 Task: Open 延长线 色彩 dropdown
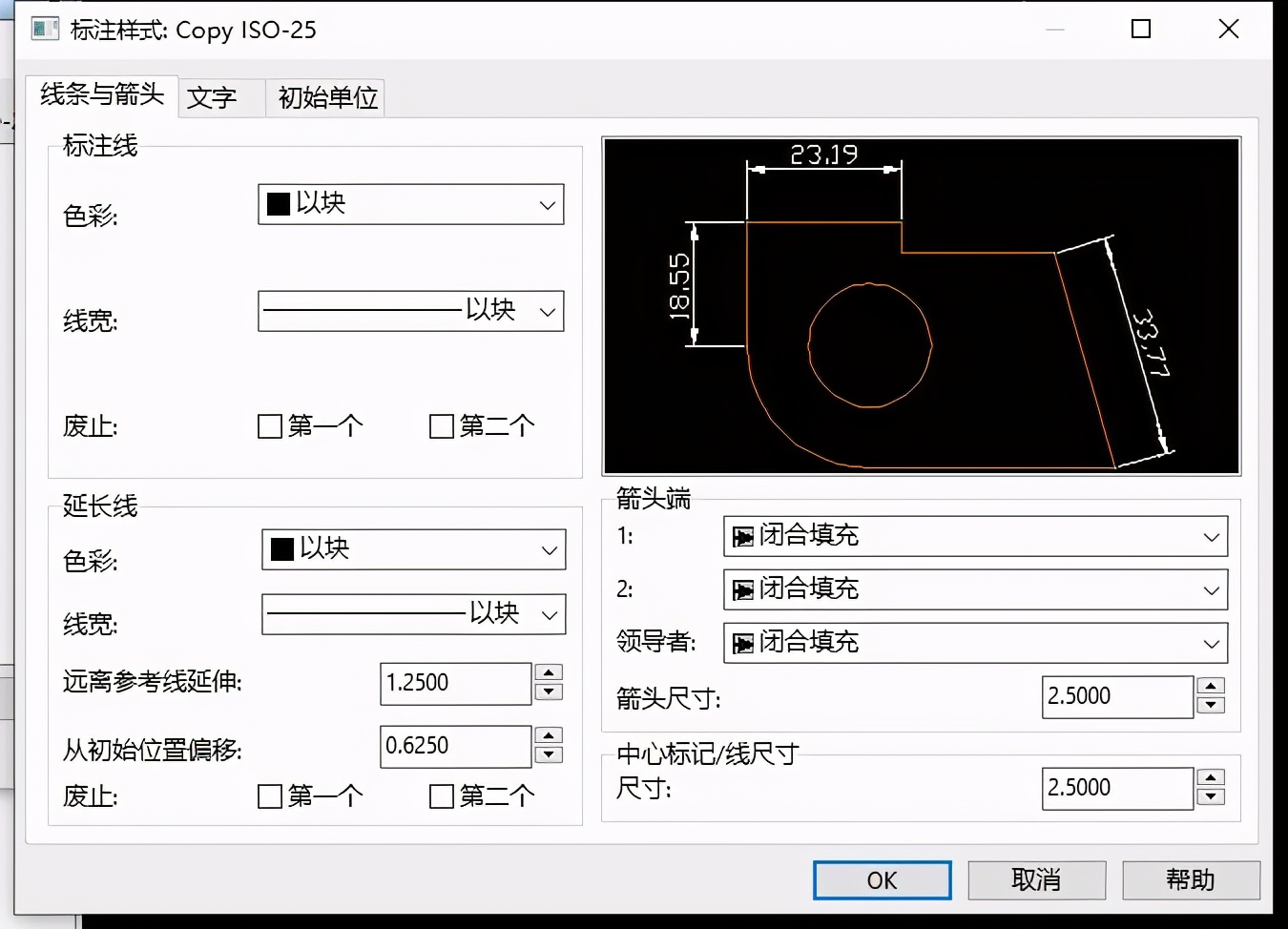(414, 549)
